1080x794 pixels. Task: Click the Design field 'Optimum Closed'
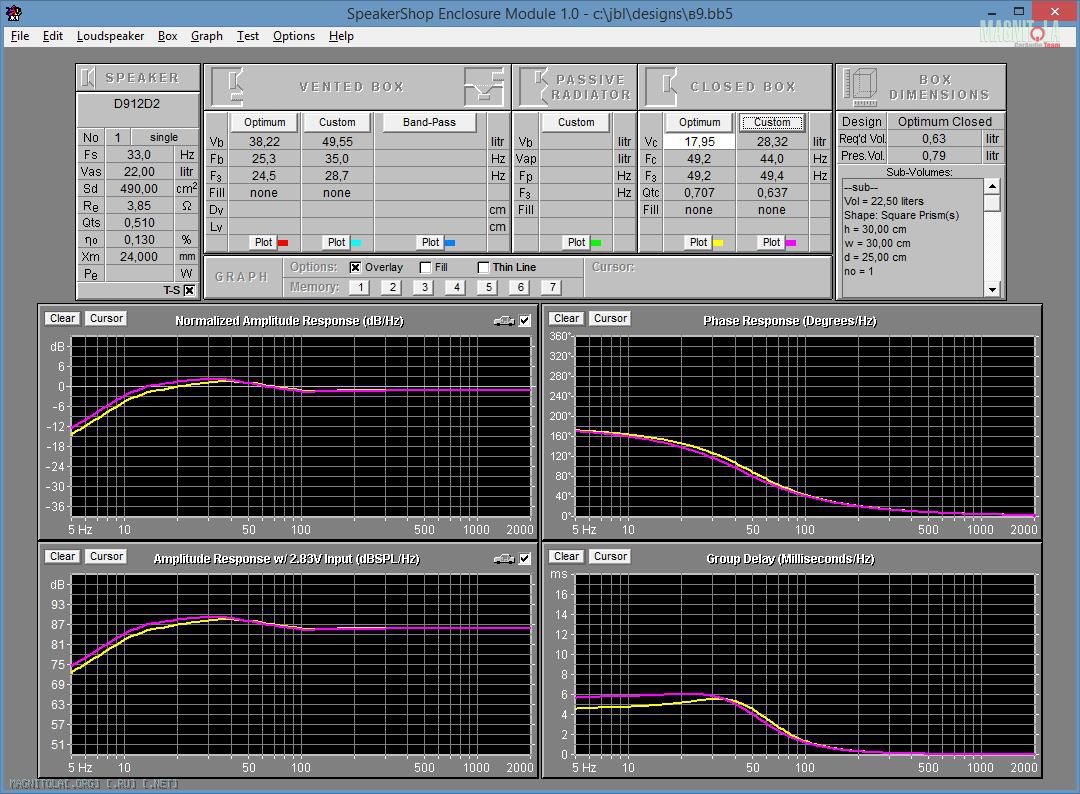coord(944,122)
